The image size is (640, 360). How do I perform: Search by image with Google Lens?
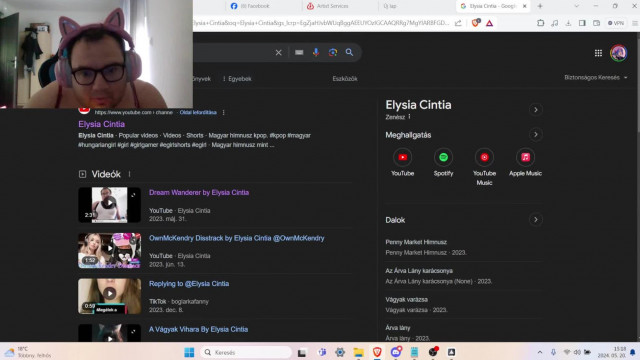[x=333, y=52]
